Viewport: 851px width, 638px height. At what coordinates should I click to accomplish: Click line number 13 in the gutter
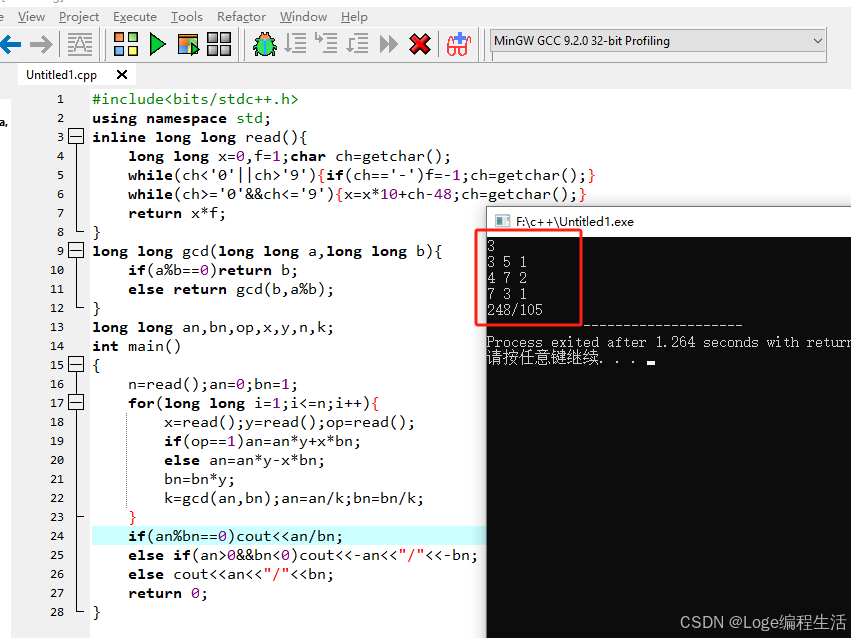click(x=57, y=327)
